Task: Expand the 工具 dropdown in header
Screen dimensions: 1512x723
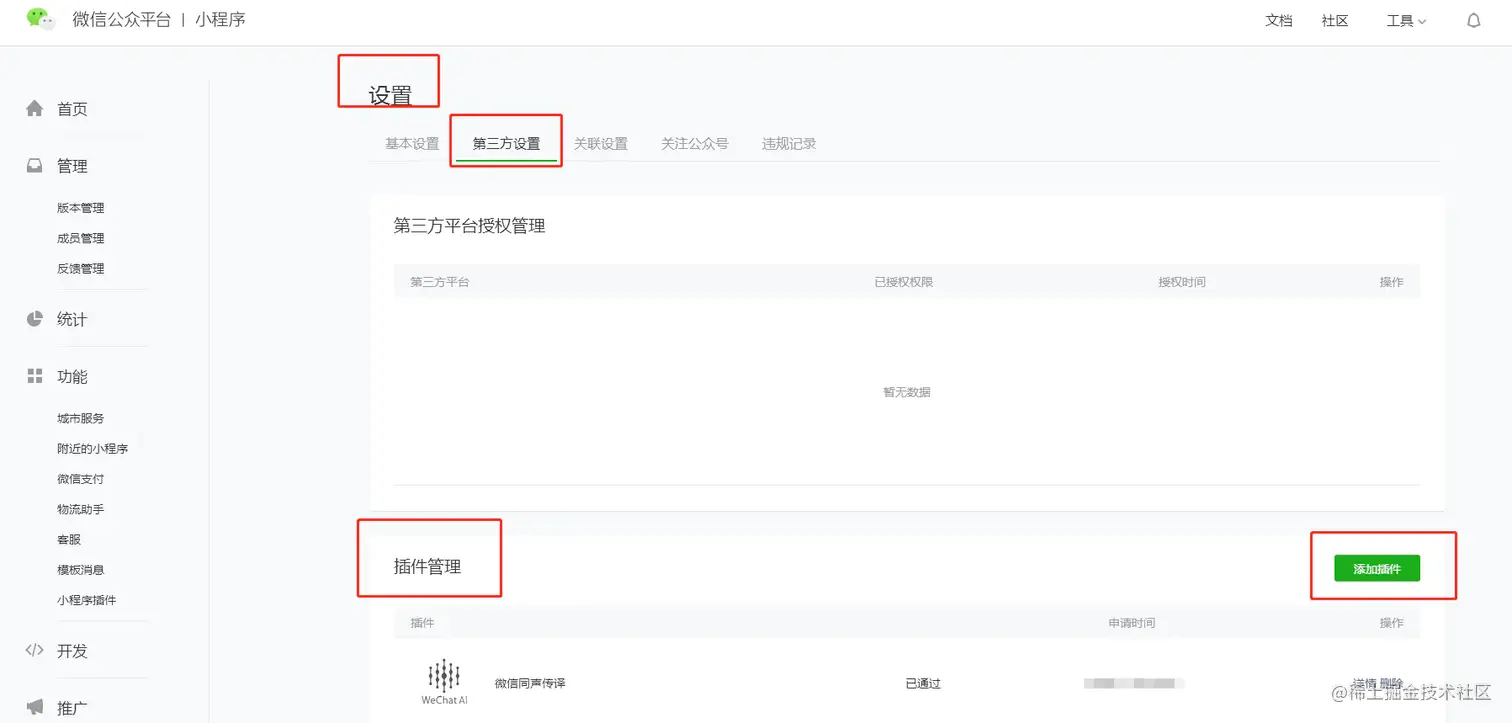Action: point(1406,20)
